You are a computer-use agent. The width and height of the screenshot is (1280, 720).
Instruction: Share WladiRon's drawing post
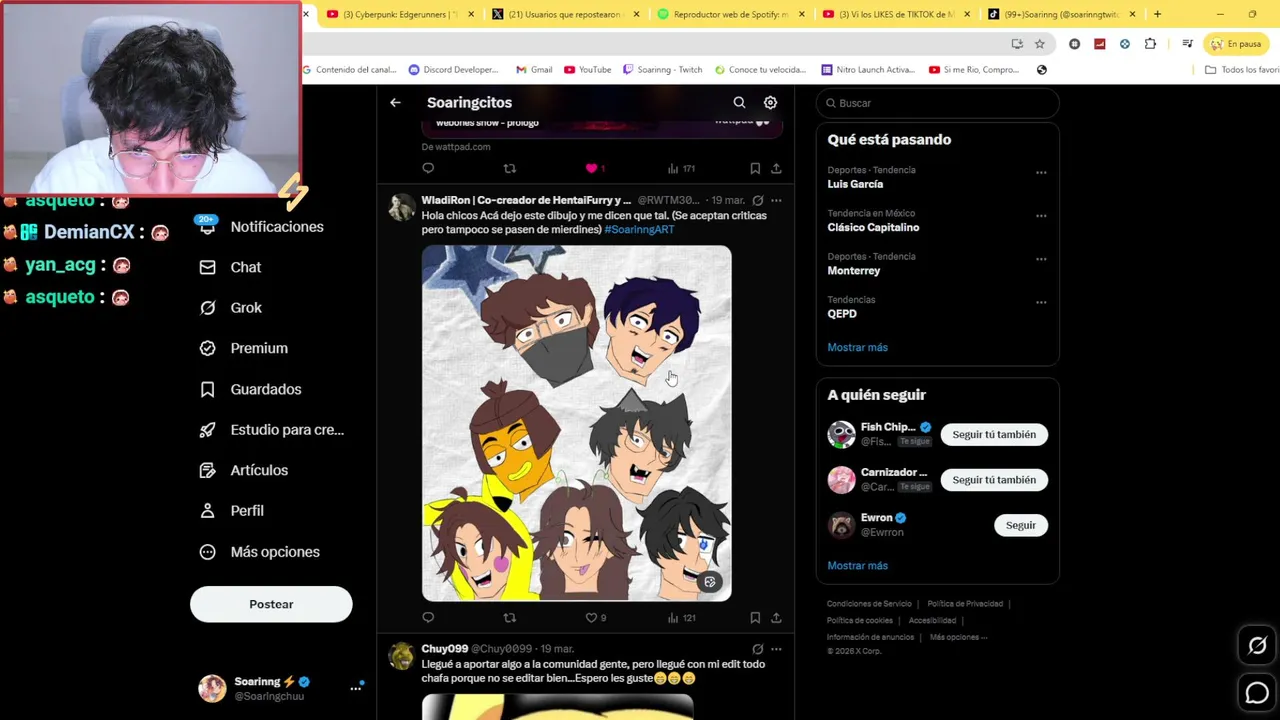click(776, 618)
